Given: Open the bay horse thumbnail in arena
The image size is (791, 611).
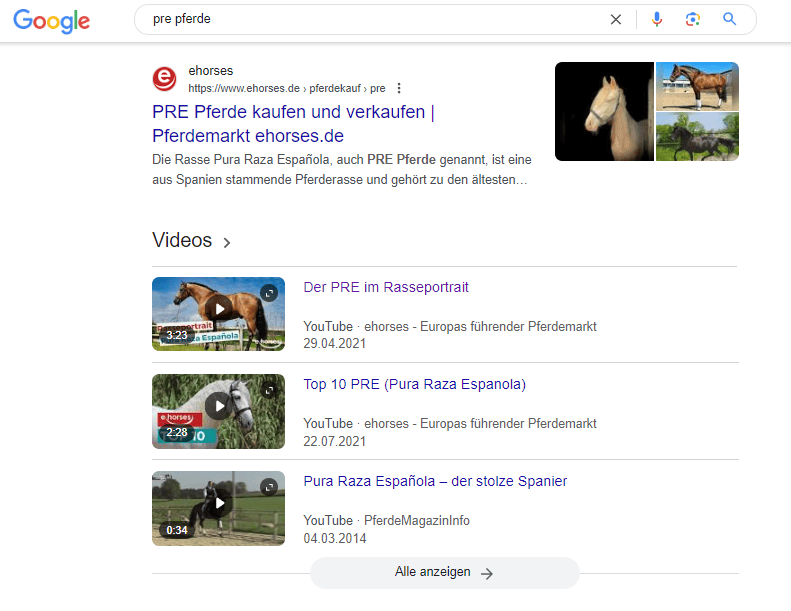Looking at the screenshot, I should [x=697, y=86].
